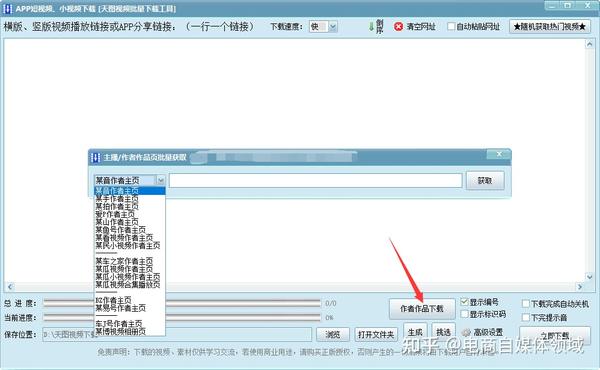Viewport: 600px width, 370px height.
Task: Uncheck the 显示编号 checkbox
Action: [465, 302]
